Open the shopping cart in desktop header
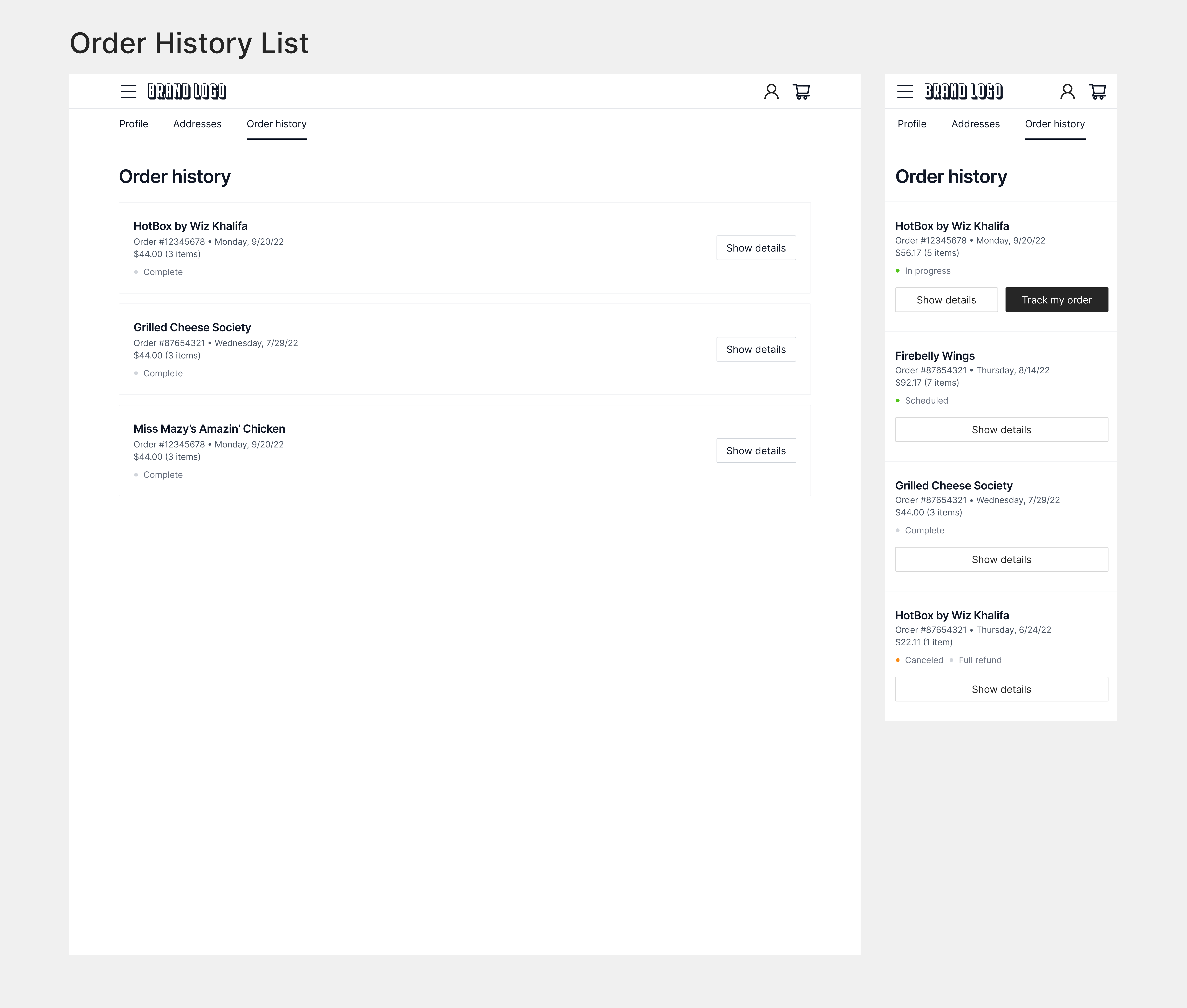The height and width of the screenshot is (1008, 1187). tap(801, 91)
